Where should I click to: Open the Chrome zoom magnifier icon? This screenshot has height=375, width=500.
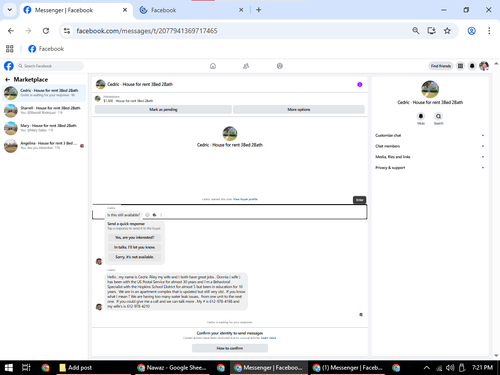pos(416,31)
